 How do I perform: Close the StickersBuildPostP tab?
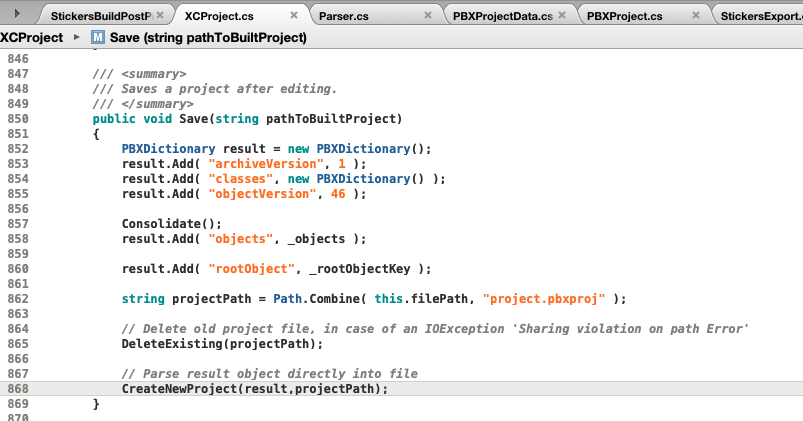coord(160,15)
